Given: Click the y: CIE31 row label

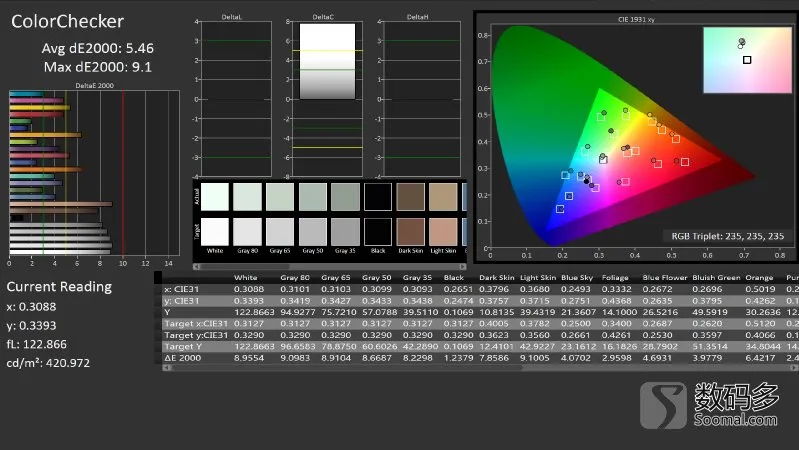Looking at the screenshot, I should tap(181, 301).
